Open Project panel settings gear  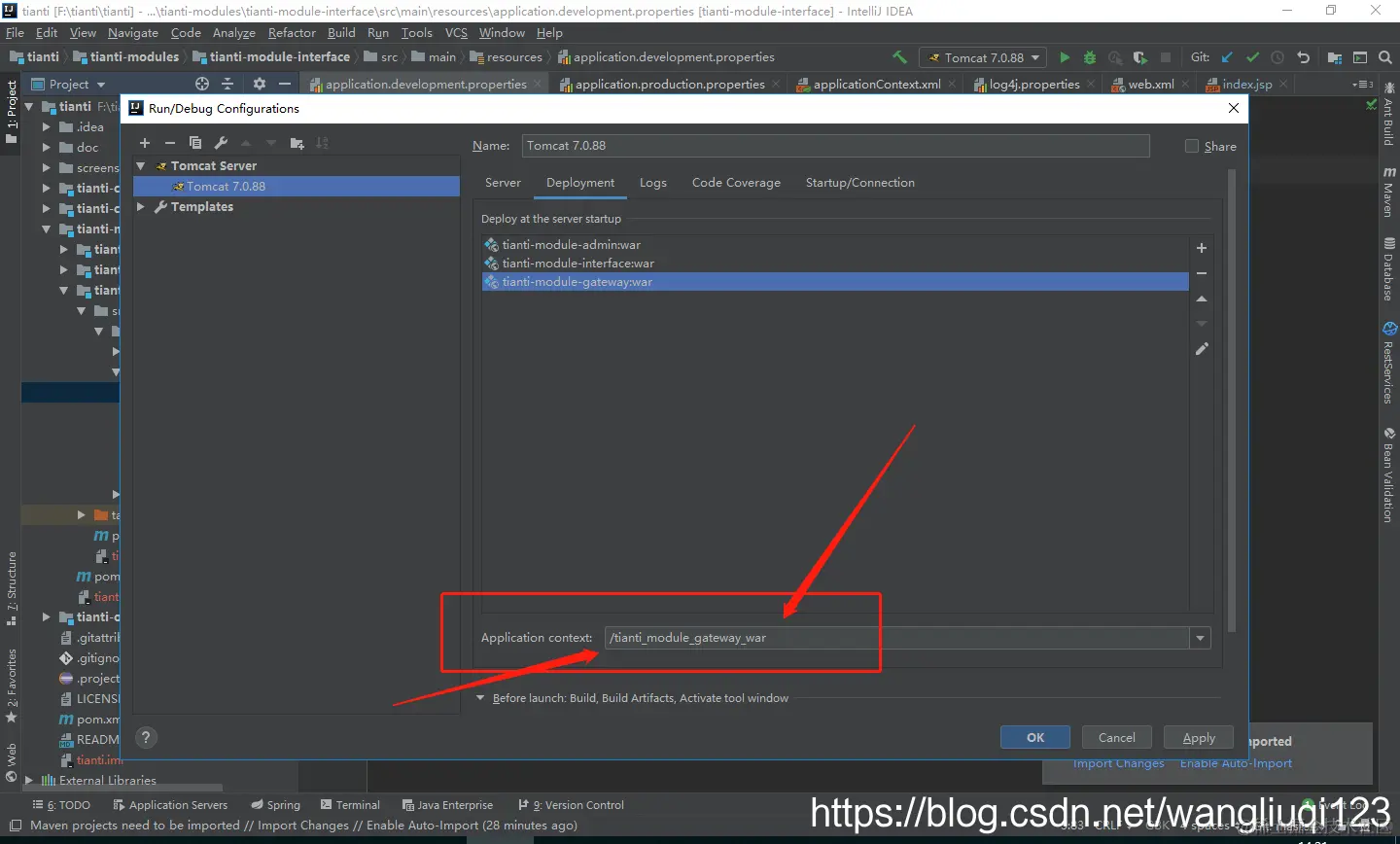coord(259,84)
